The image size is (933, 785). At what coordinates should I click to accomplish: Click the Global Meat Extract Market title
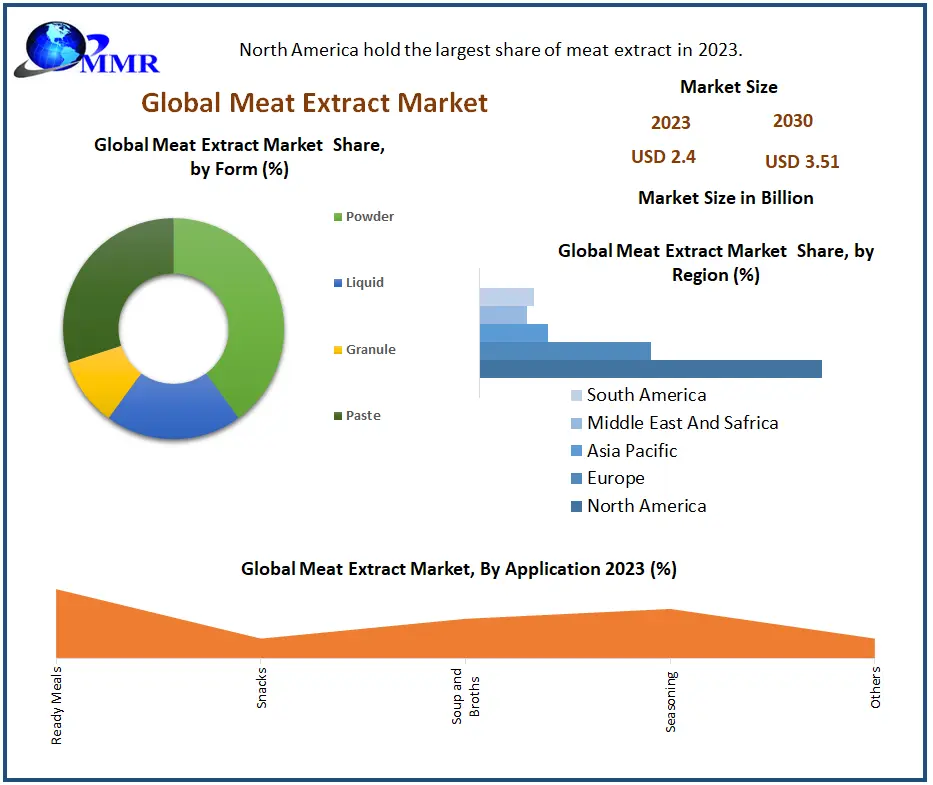314,102
